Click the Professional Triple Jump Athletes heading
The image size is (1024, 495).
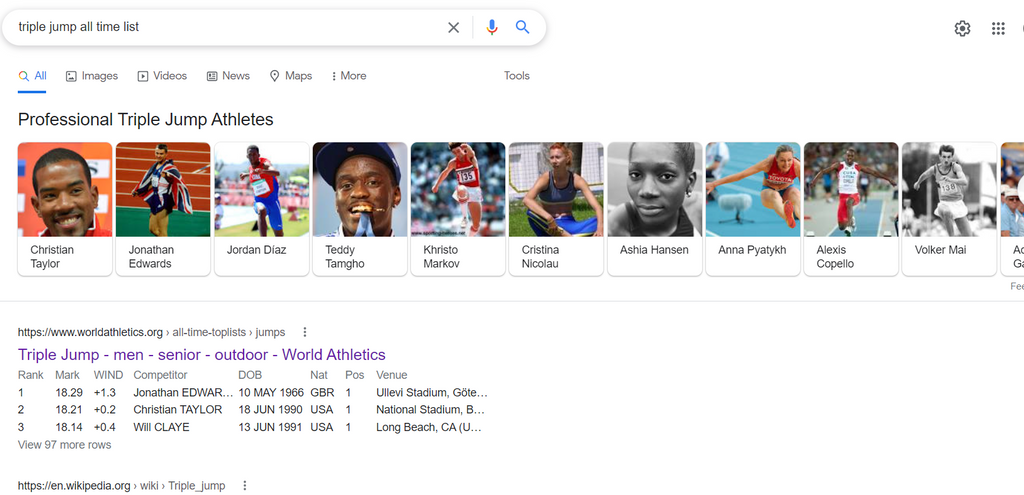146,120
